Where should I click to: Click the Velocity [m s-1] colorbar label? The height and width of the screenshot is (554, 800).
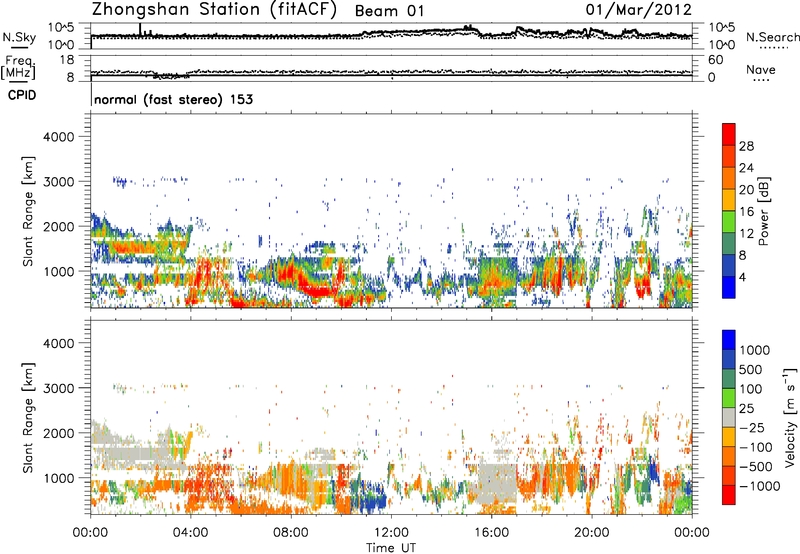pyautogui.click(x=790, y=417)
